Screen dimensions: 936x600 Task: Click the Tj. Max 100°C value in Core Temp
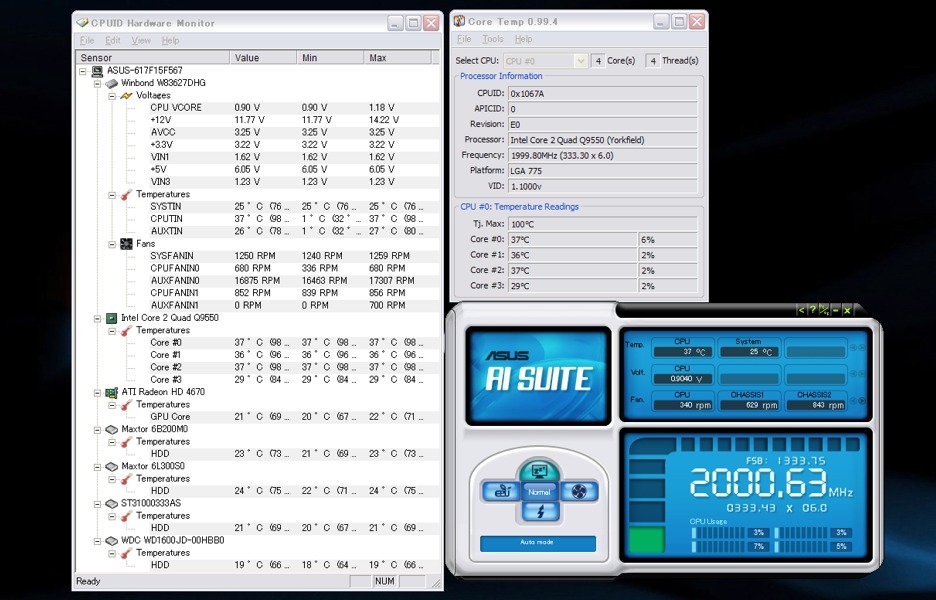pos(602,224)
